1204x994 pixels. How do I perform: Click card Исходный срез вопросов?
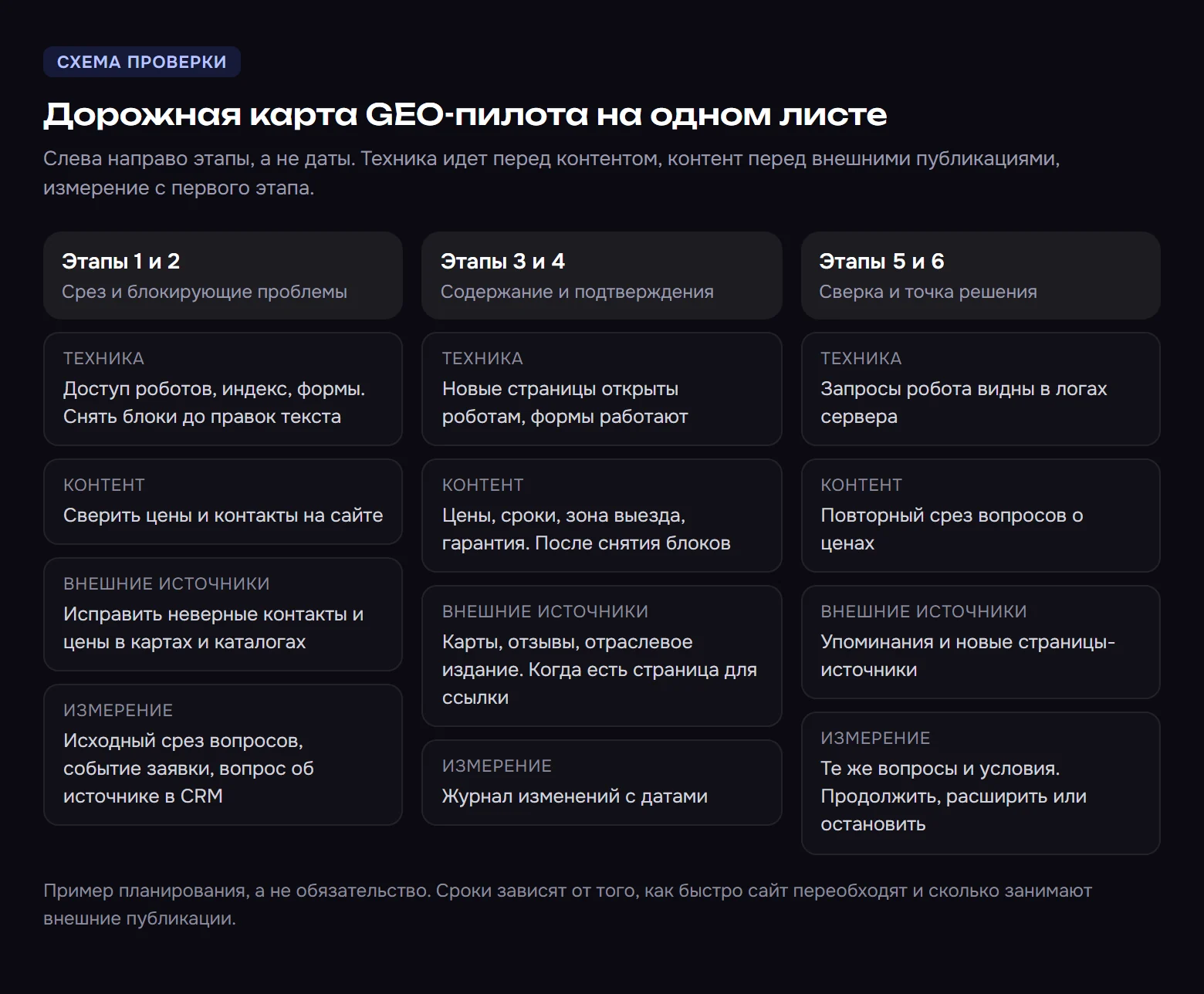(223, 755)
